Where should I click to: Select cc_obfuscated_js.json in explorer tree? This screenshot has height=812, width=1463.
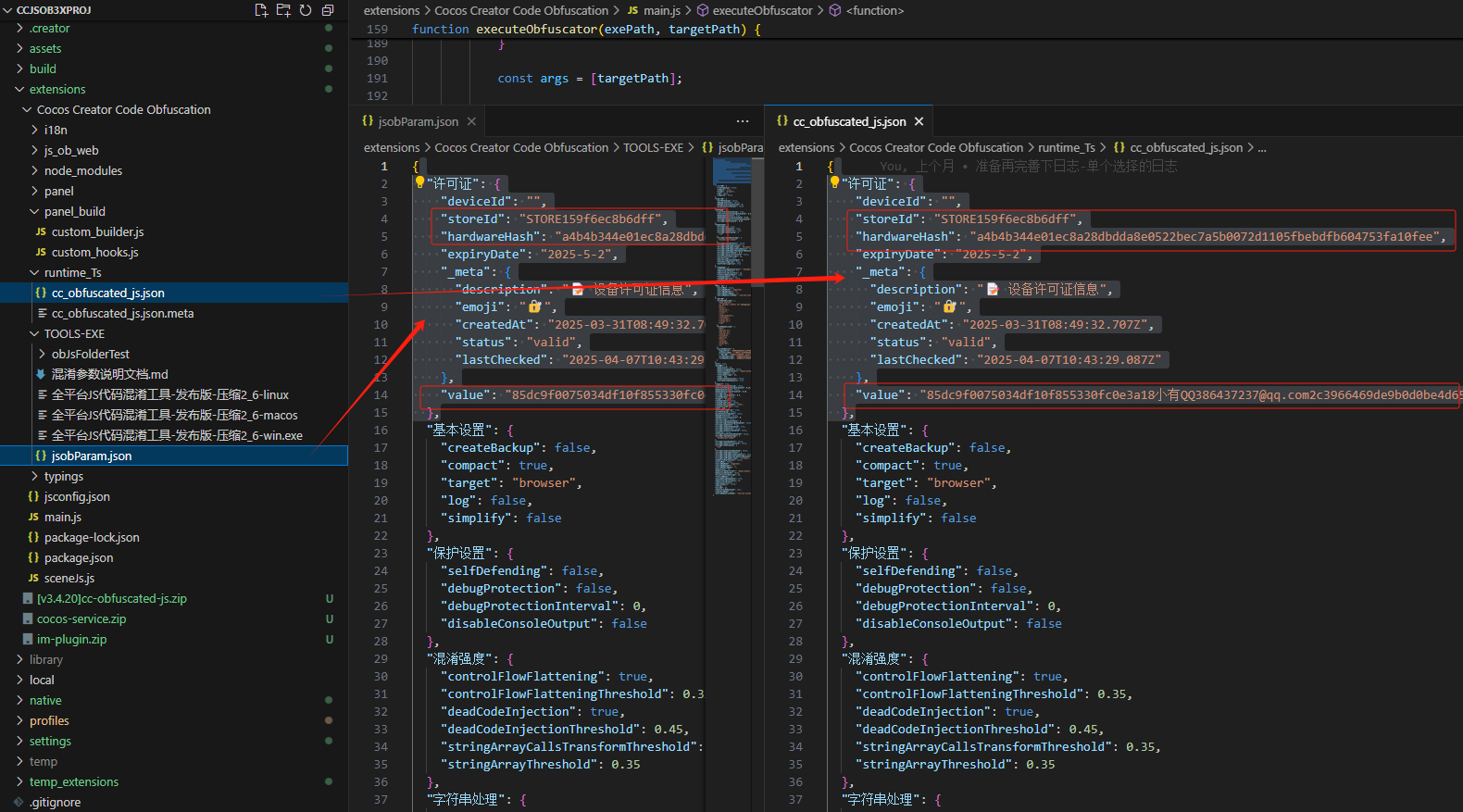108,293
